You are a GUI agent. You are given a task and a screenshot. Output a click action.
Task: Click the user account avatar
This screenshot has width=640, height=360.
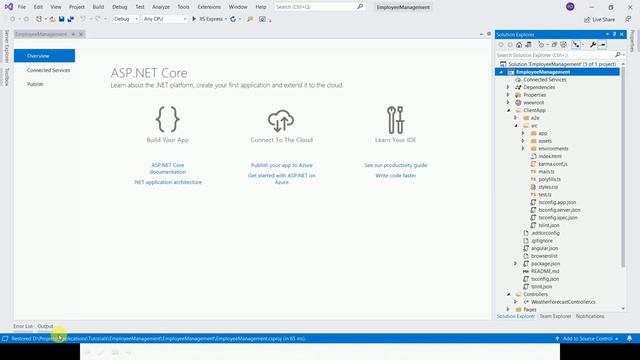[570, 7]
